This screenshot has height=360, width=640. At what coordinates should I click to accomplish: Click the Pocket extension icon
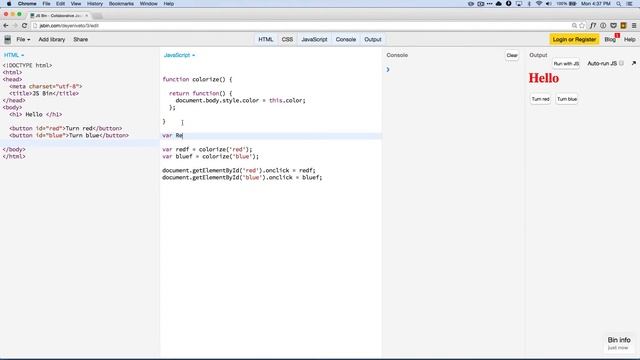tap(613, 26)
